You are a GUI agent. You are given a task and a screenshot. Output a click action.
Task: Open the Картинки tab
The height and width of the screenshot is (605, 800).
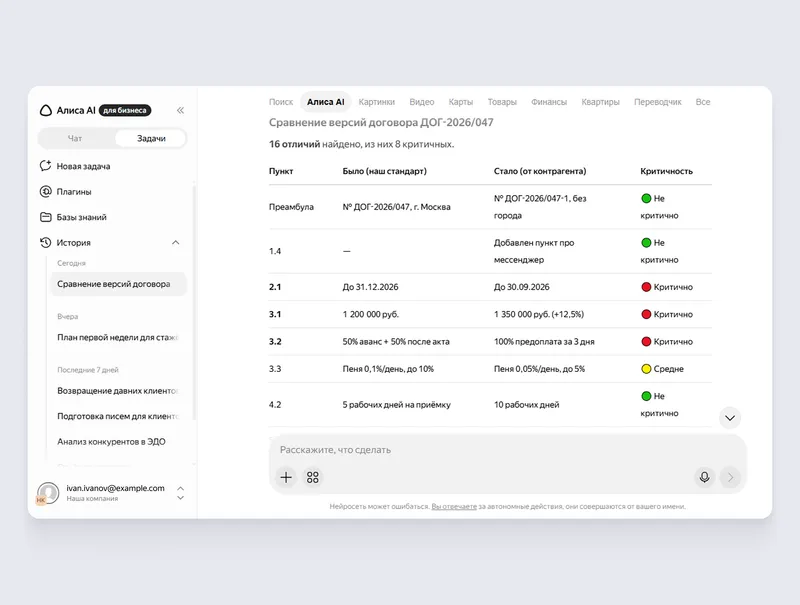click(377, 102)
